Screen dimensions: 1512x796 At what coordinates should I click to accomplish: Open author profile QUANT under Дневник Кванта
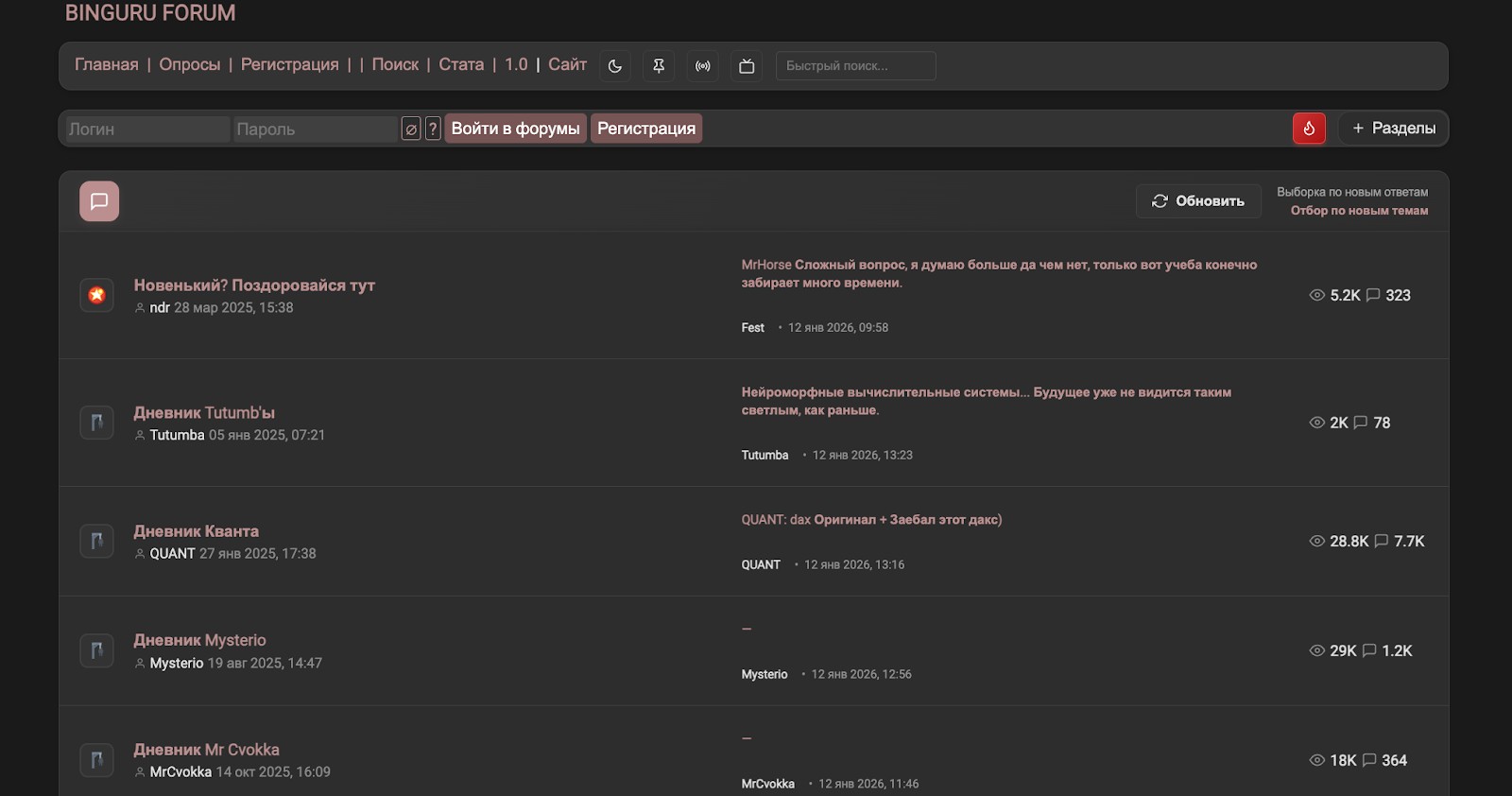(172, 554)
